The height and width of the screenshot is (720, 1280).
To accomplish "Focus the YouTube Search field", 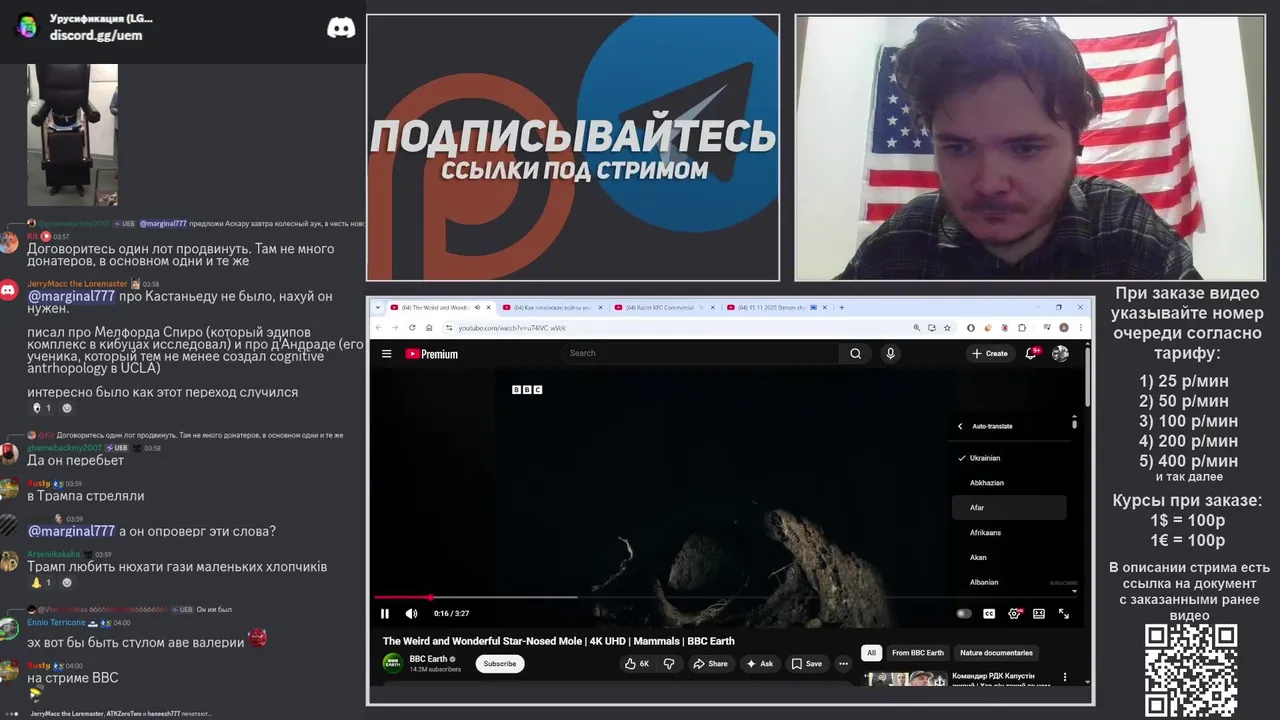I will [700, 353].
